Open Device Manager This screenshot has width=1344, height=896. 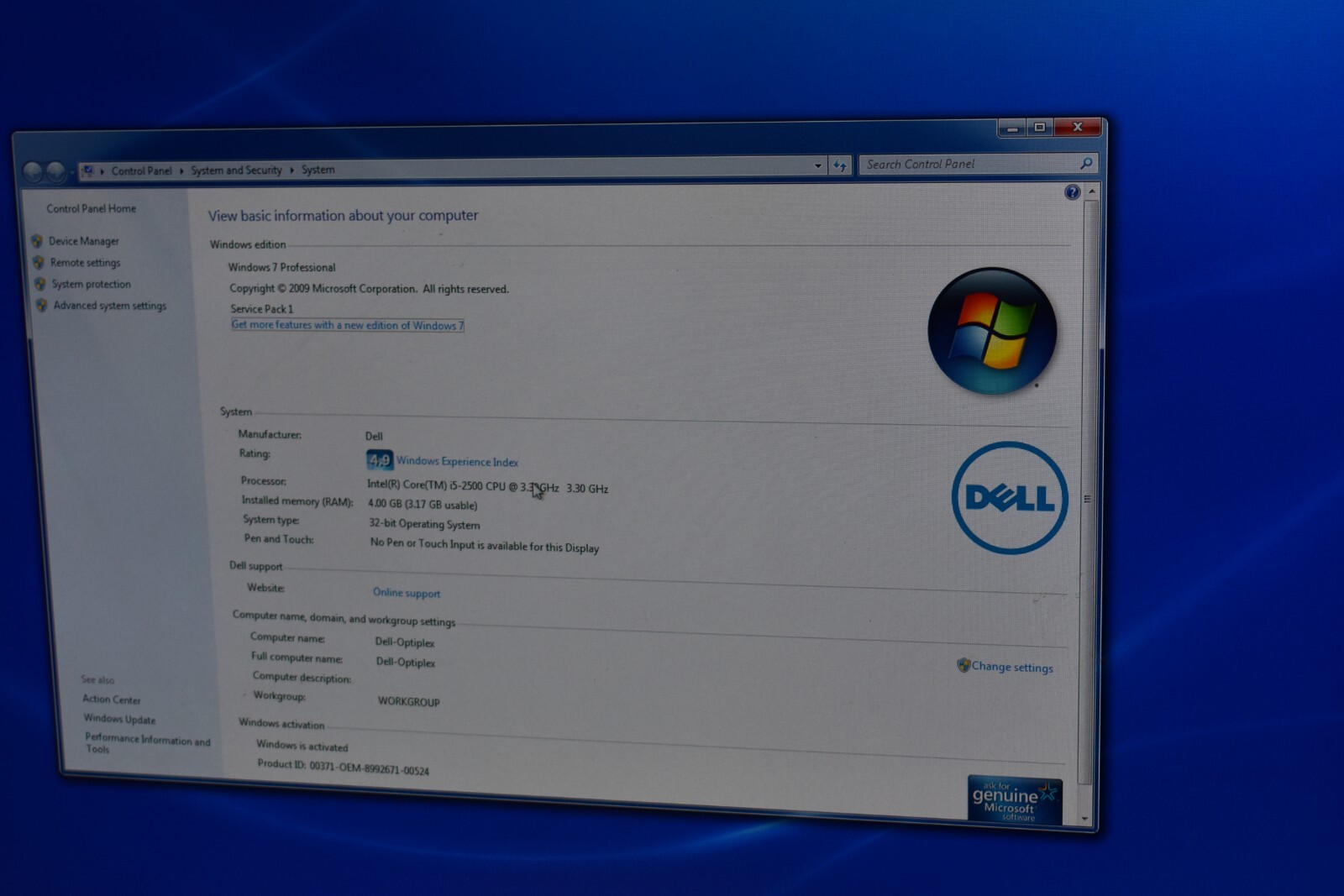[83, 241]
